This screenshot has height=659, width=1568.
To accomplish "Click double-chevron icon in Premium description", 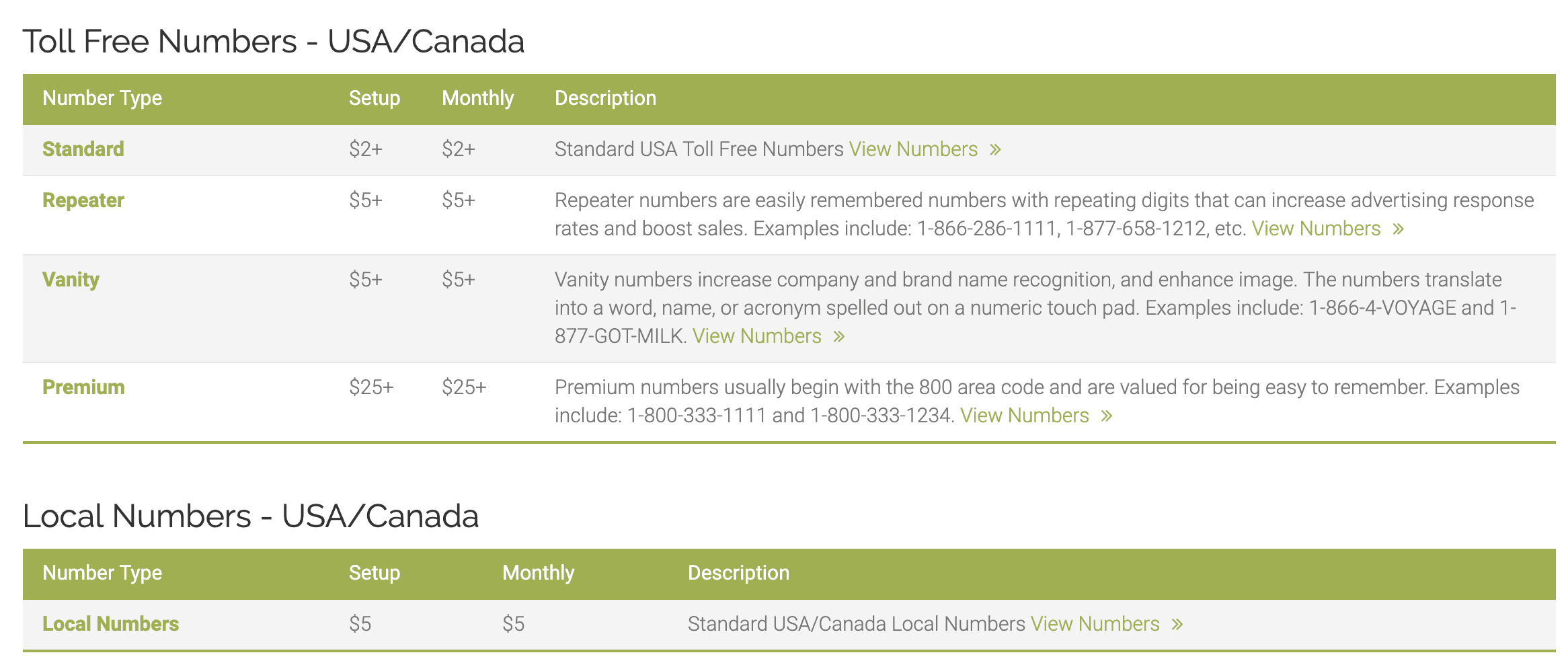I will [1106, 416].
